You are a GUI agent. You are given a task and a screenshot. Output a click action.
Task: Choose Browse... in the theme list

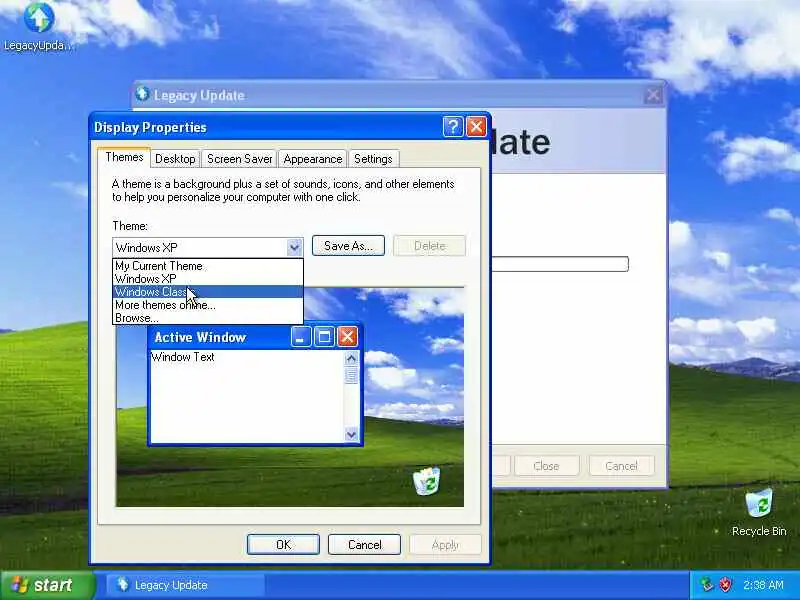pyautogui.click(x=208, y=318)
